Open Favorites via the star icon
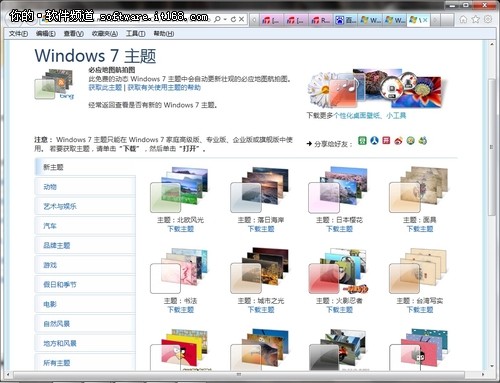500x383 pixels. click(x=475, y=19)
